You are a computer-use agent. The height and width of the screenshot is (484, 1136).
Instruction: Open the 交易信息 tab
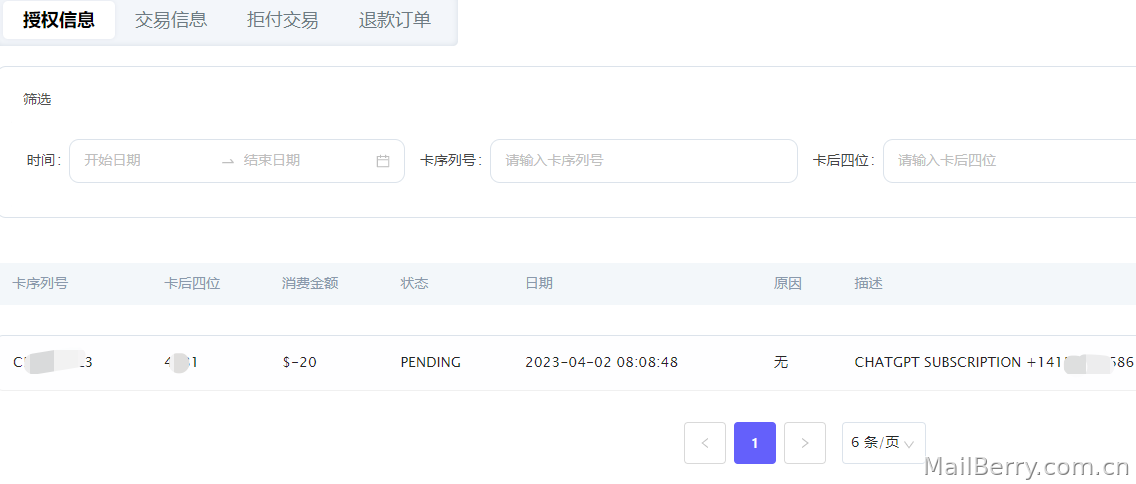coord(171,20)
